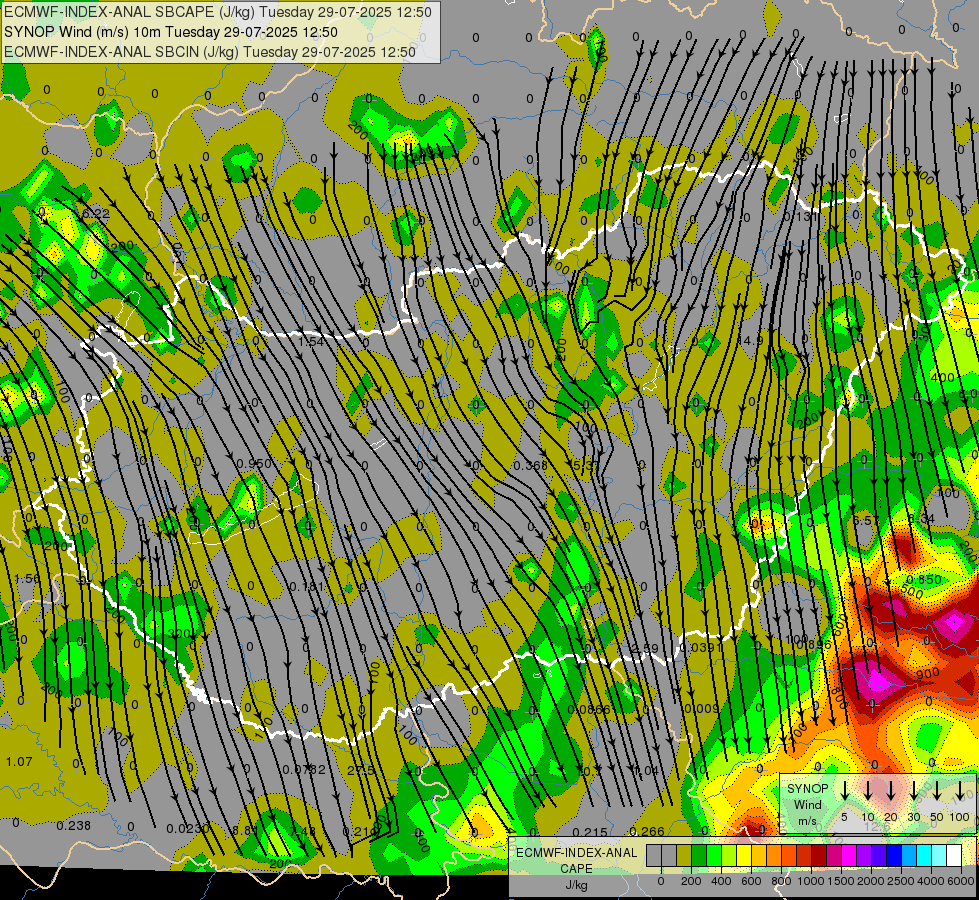Click the SBCAPE title line in header
Viewport: 979px width, 900px height.
(x=218, y=12)
